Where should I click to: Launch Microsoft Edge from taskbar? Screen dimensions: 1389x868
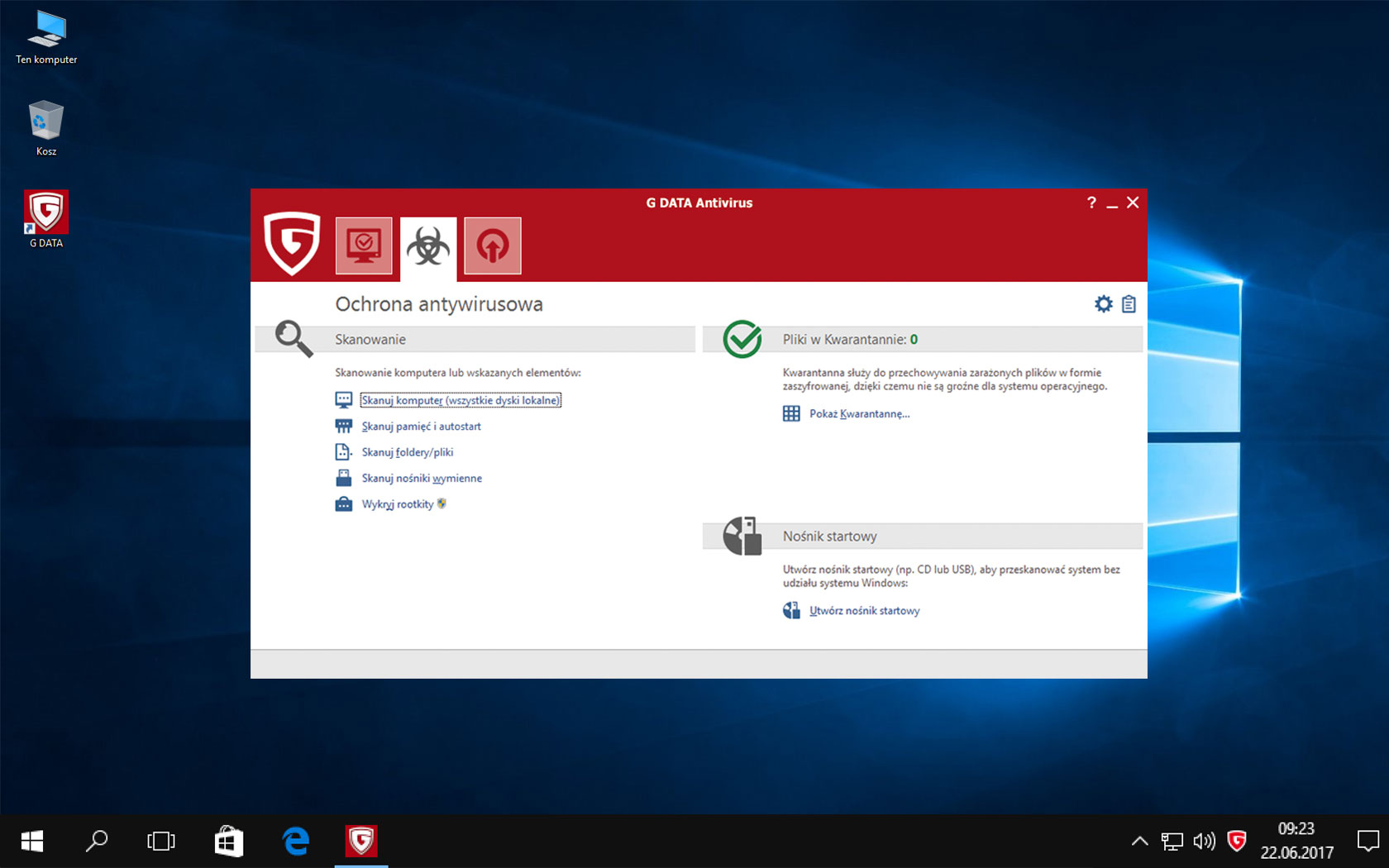295,842
